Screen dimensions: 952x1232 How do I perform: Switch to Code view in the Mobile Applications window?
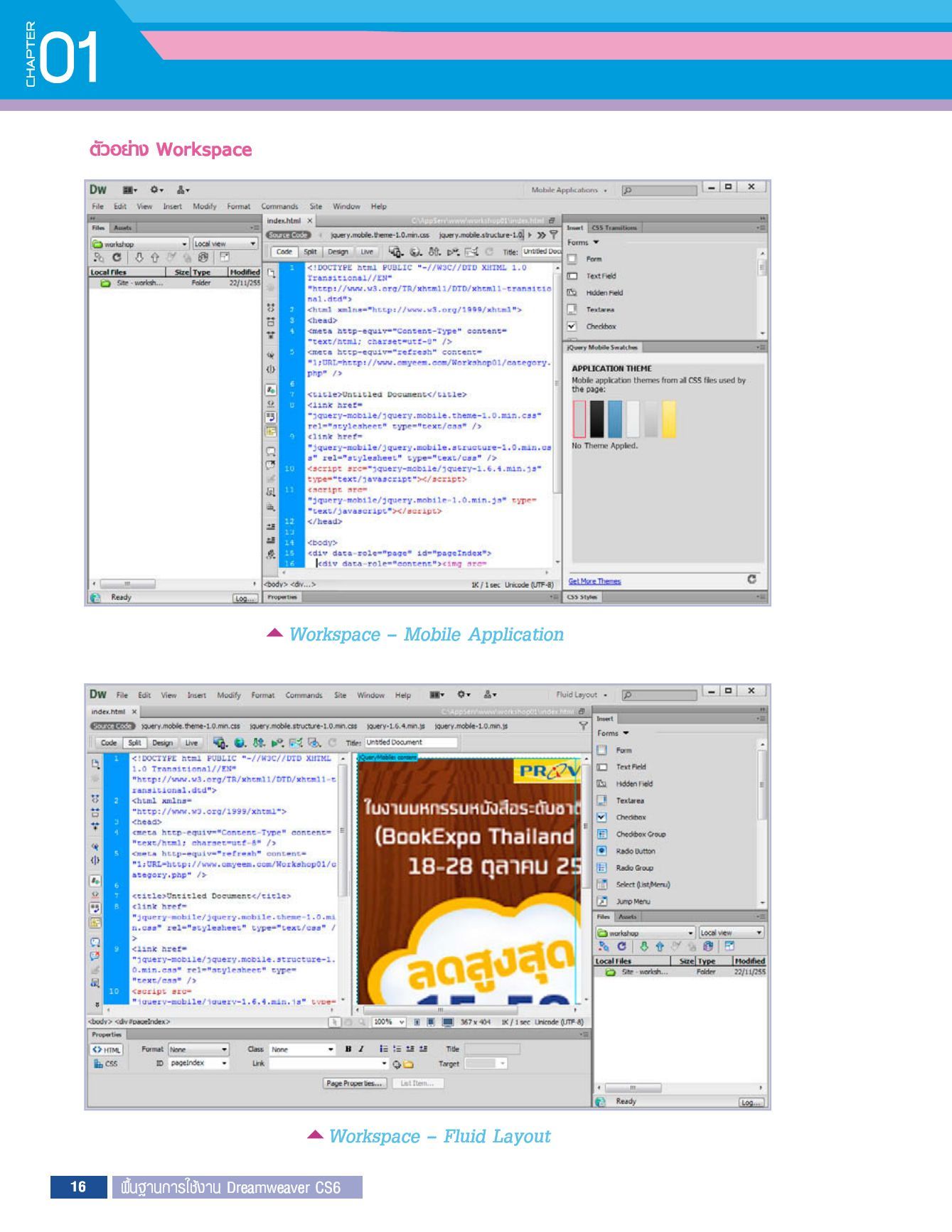coord(284,252)
